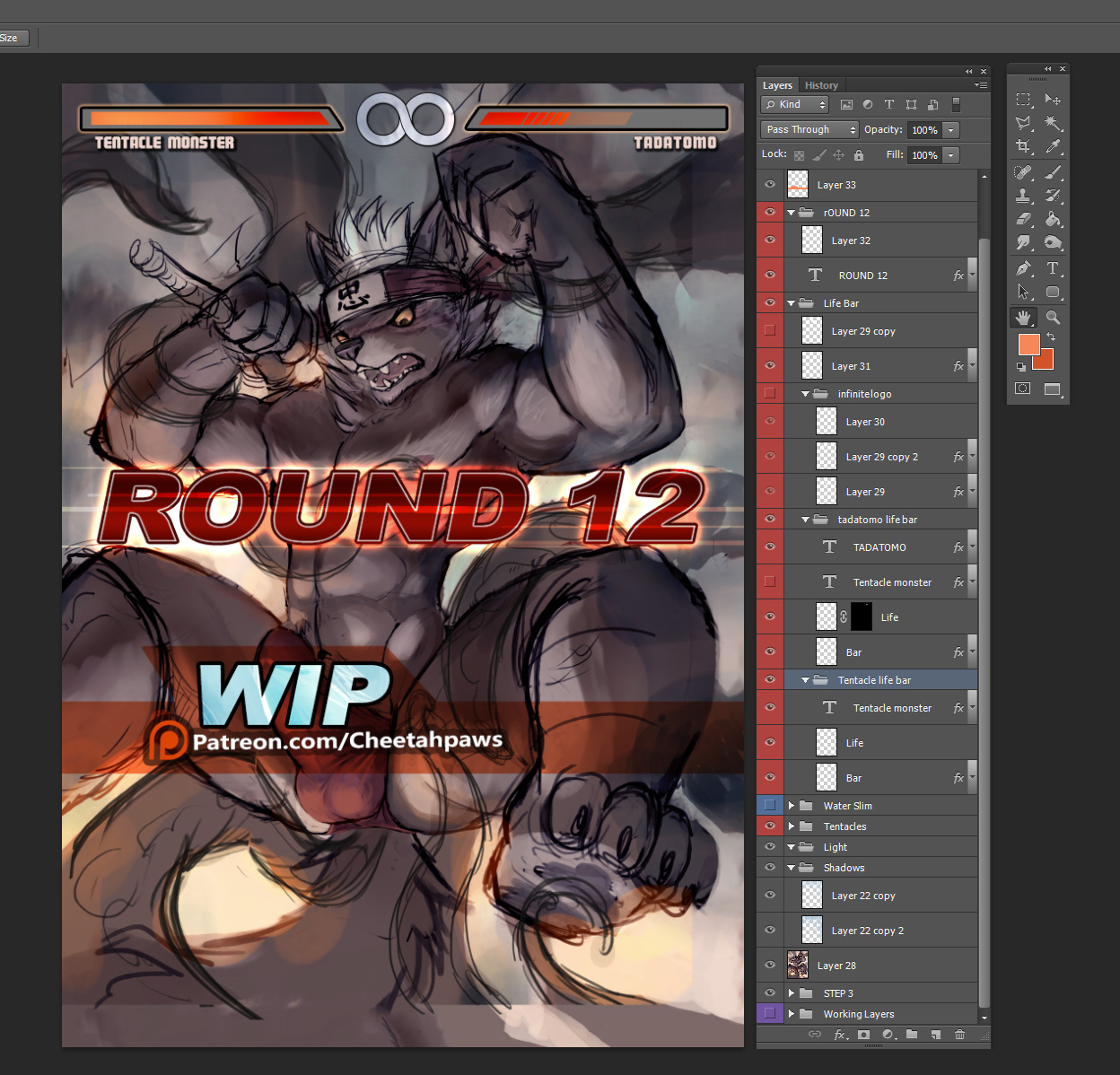Select the Pen tool
Screen dimensions: 1120x1075
click(x=1023, y=268)
